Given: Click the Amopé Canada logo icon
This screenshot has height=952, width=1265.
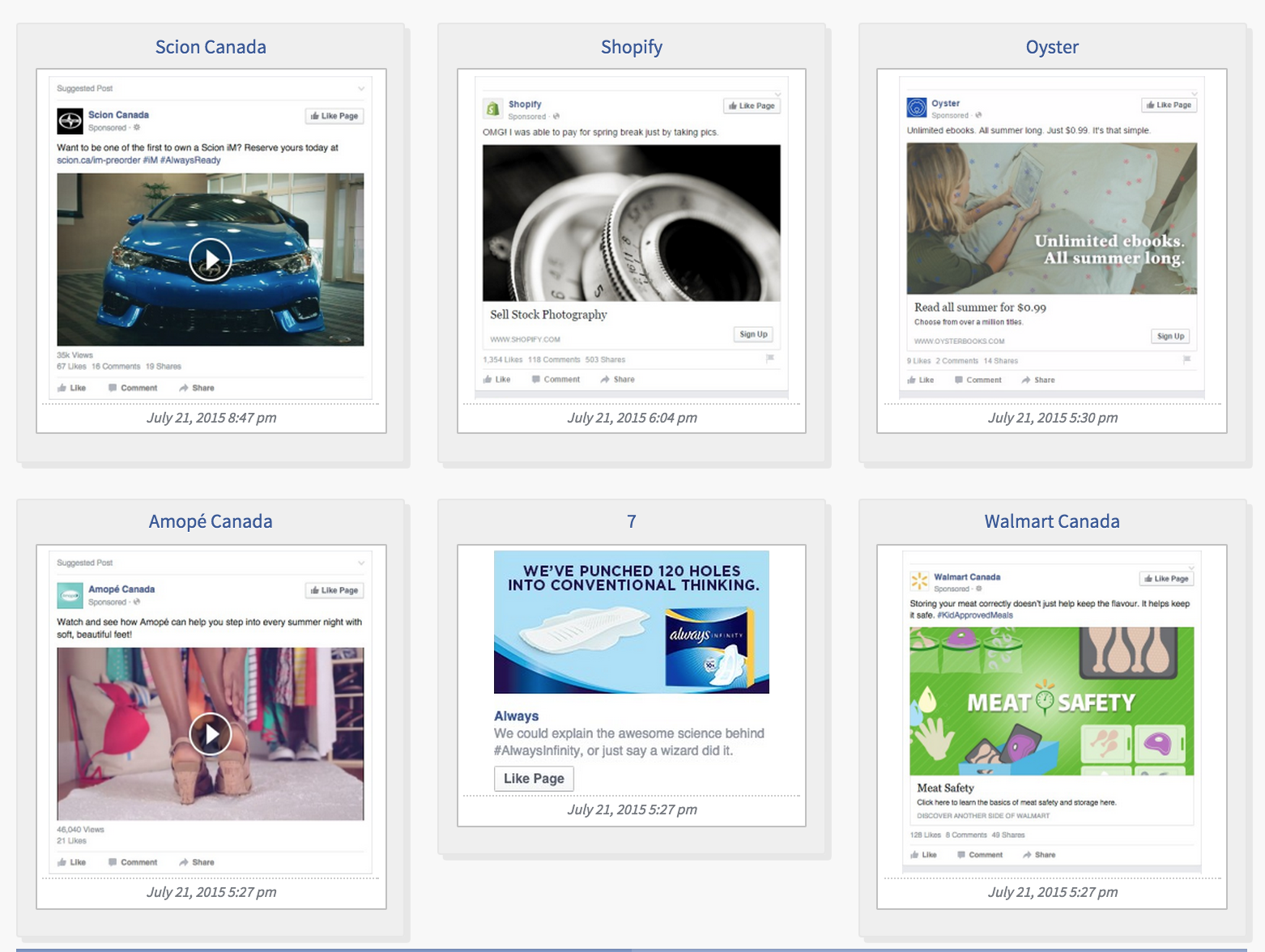Looking at the screenshot, I should (x=70, y=595).
